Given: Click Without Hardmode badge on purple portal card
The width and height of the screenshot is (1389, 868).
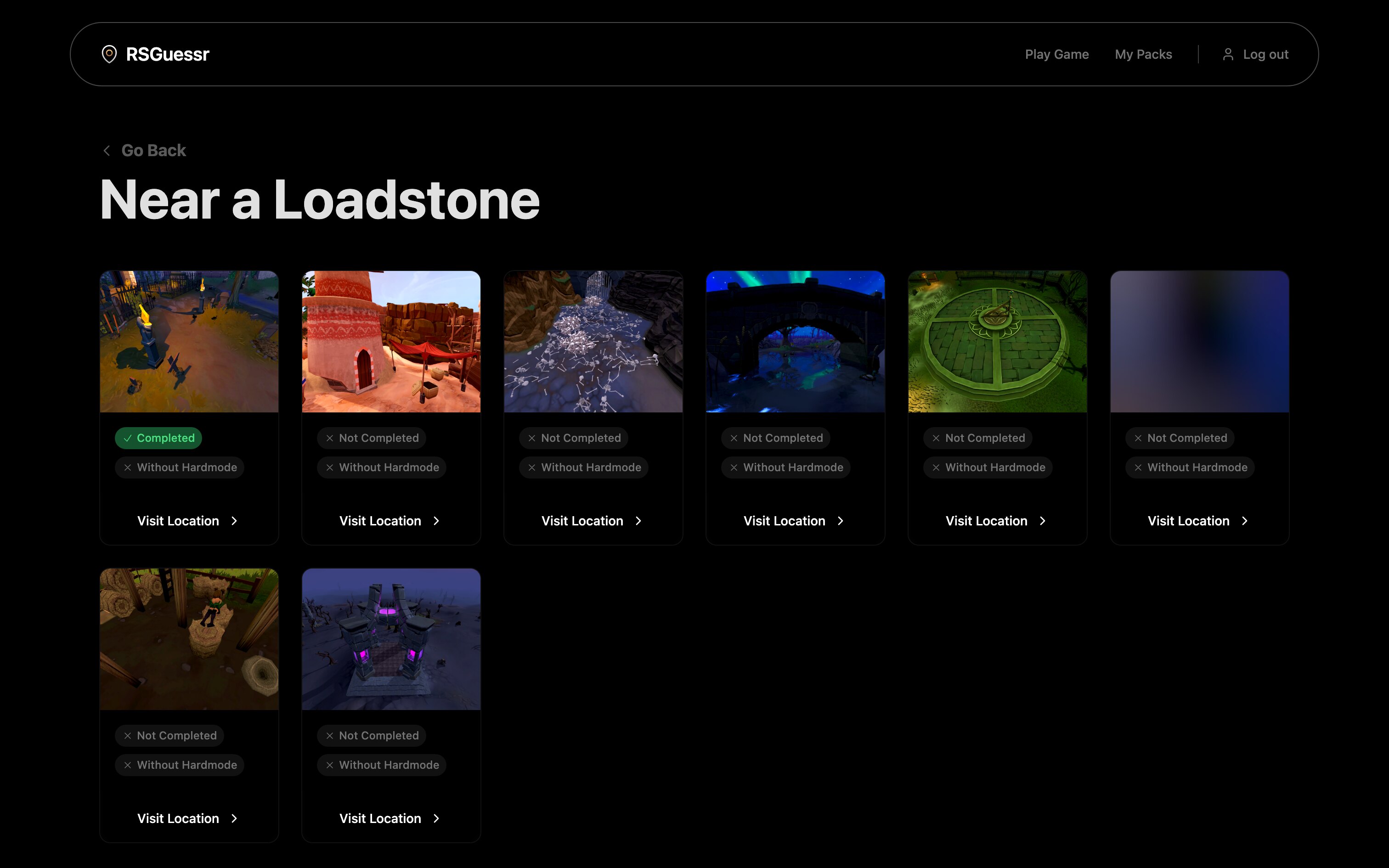Looking at the screenshot, I should (382, 765).
